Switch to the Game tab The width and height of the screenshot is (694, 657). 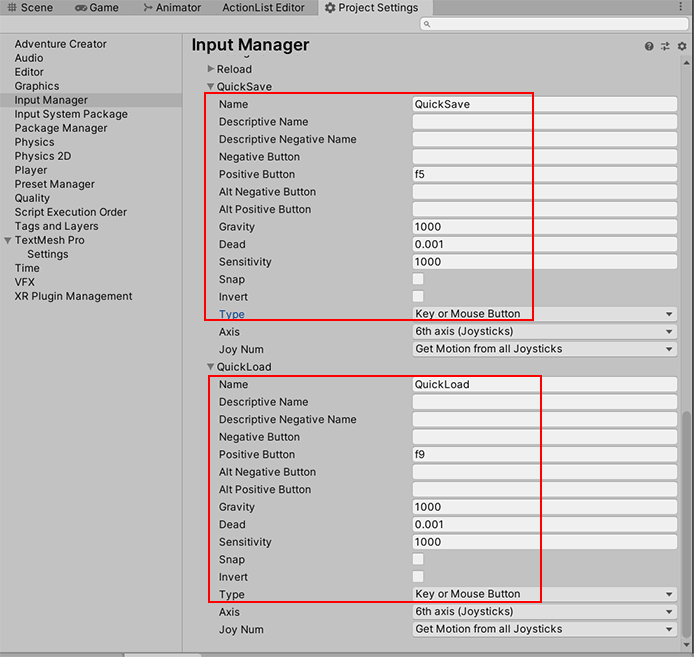click(x=97, y=8)
